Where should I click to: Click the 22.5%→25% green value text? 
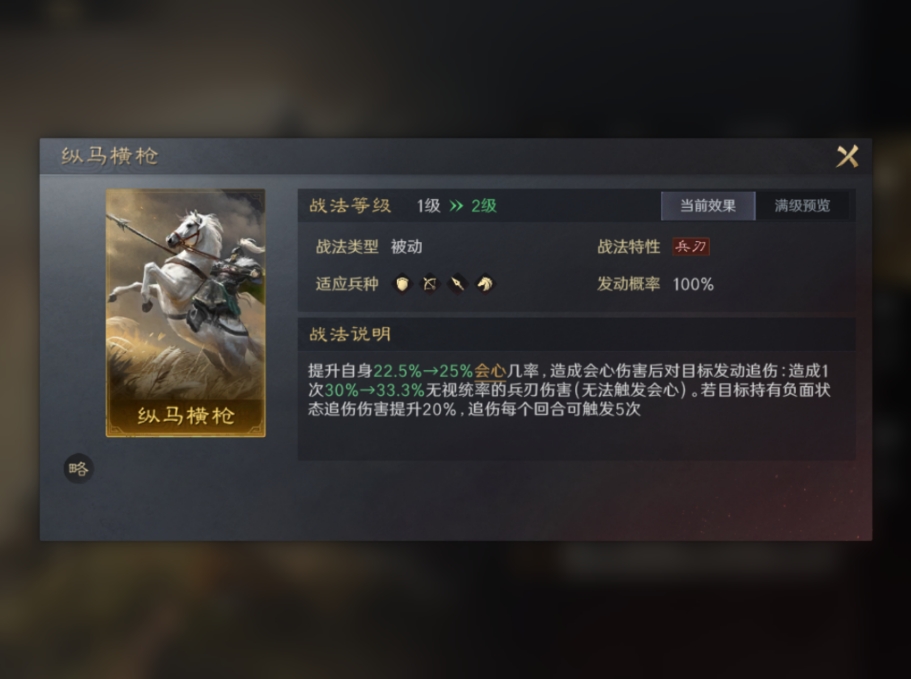click(423, 371)
